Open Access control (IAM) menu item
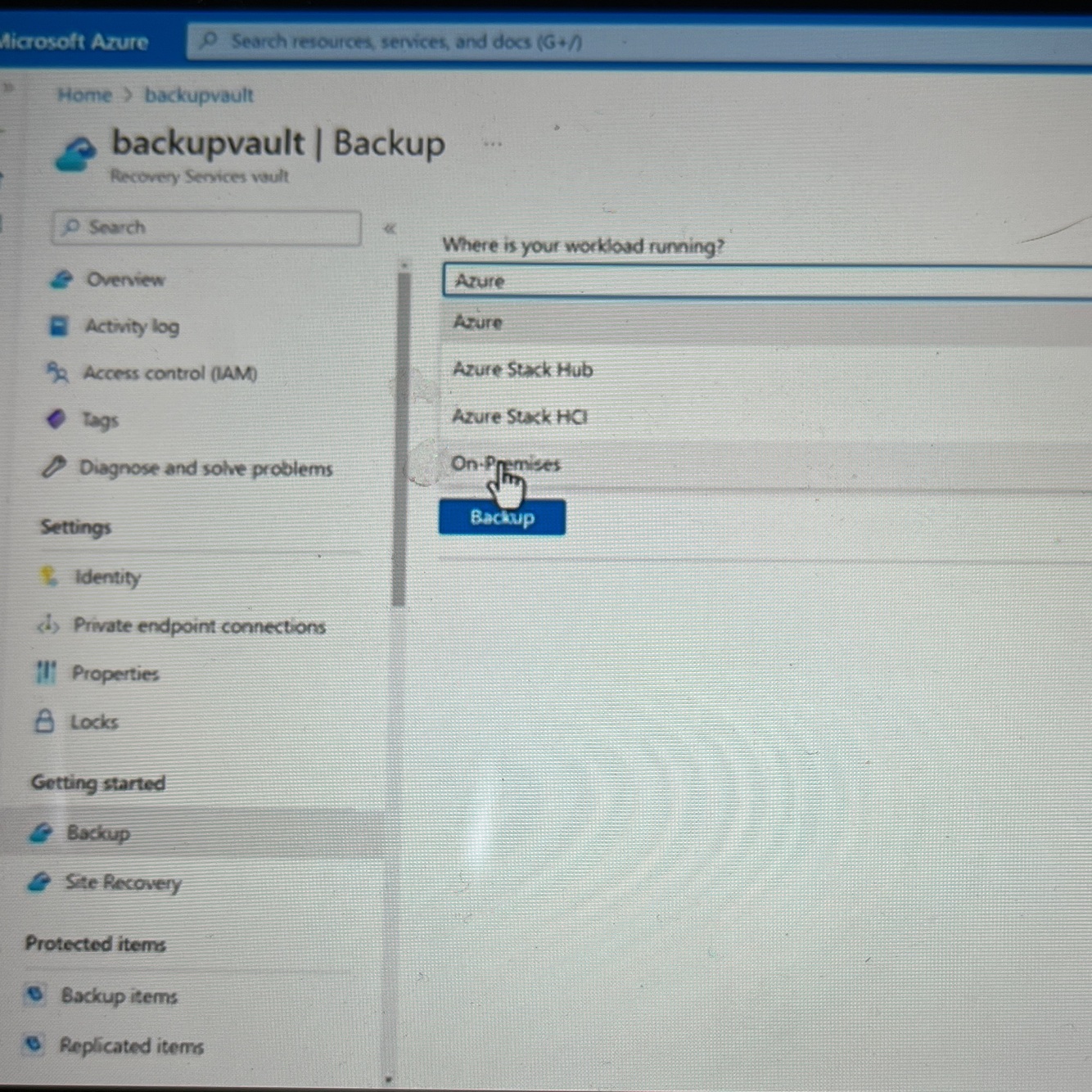This screenshot has height=1092, width=1092. tap(170, 373)
